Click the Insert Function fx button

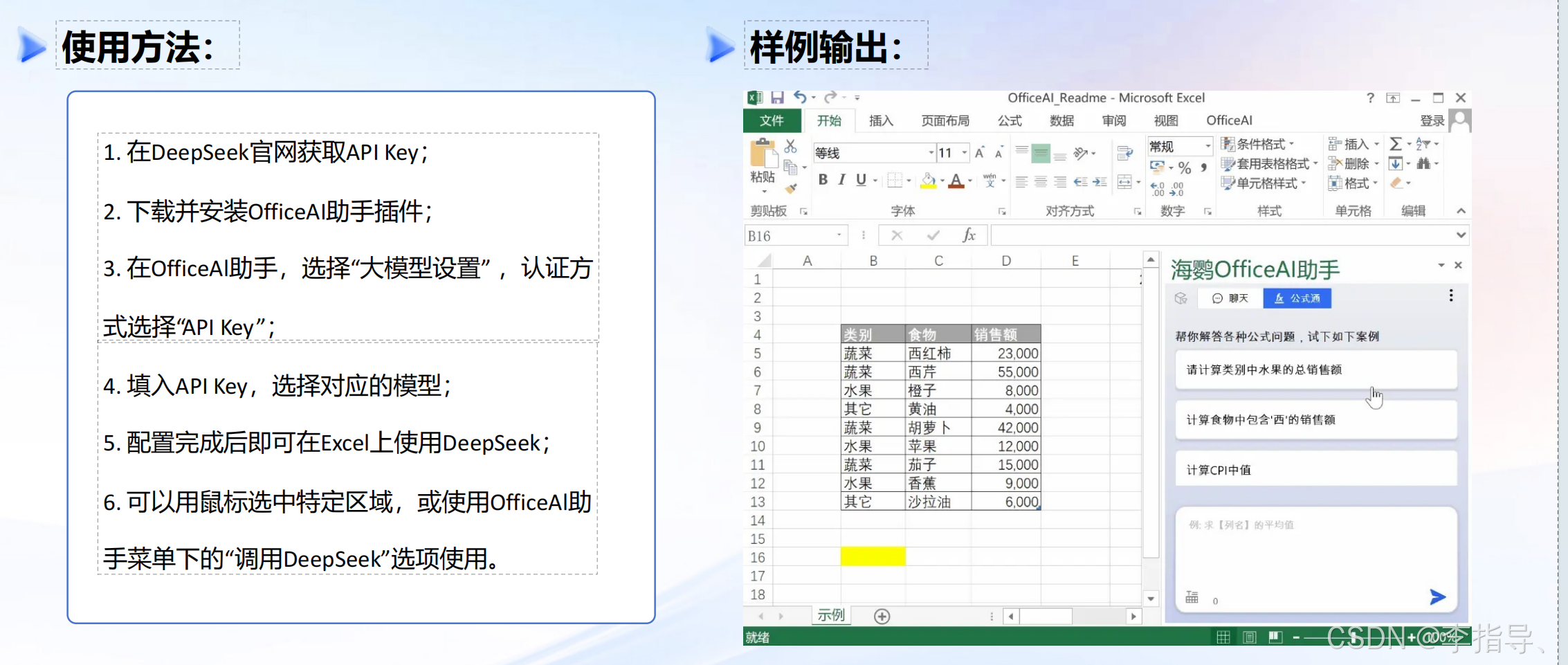[x=969, y=236]
